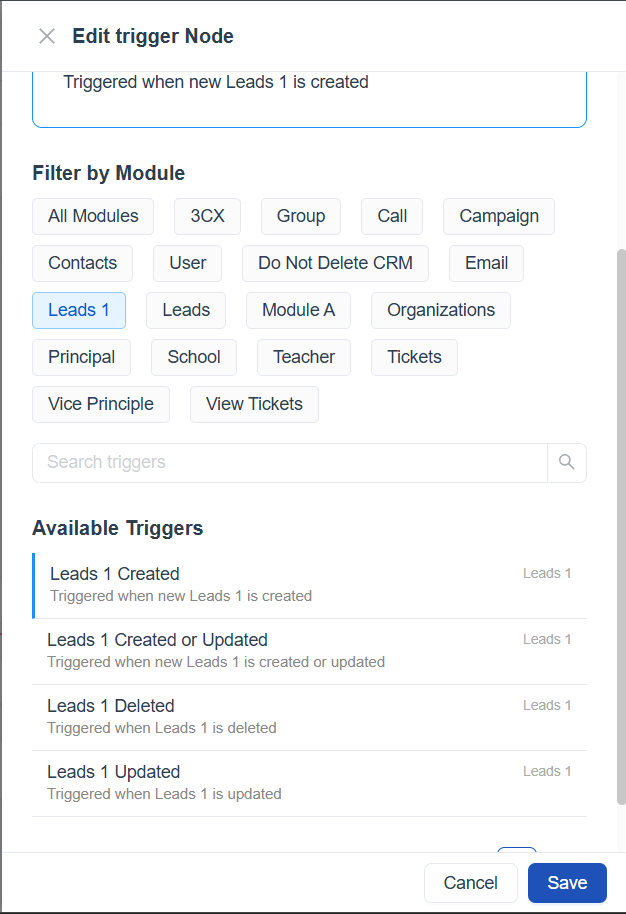Viewport: 626px width, 914px height.
Task: Filter by All Modules
Action: [x=92, y=216]
